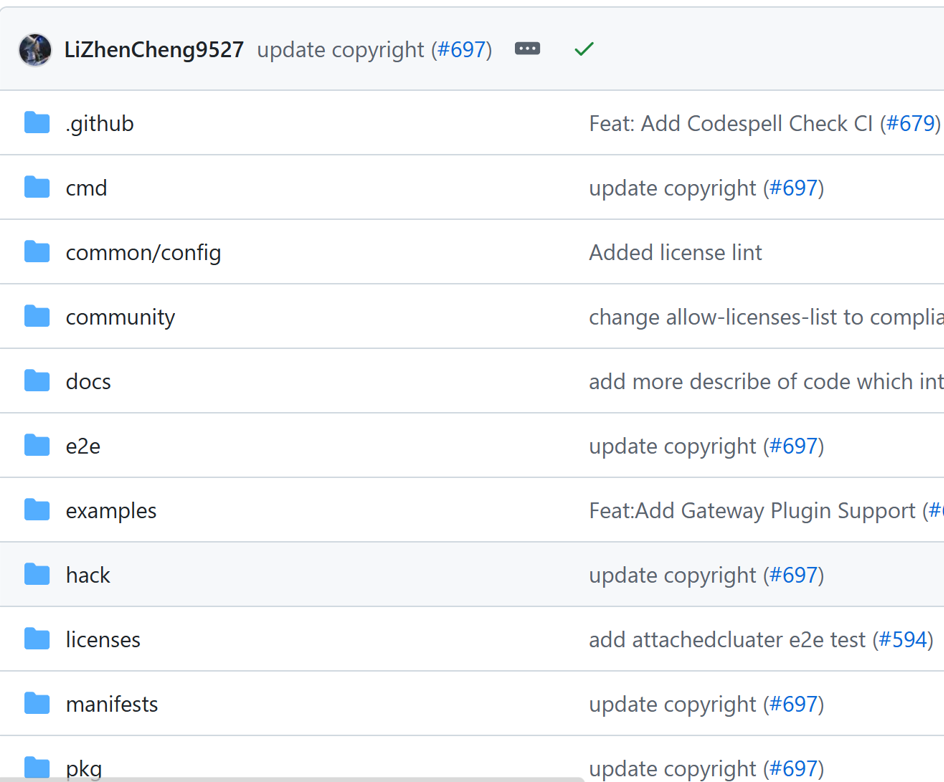Open the docs directory

pos(88,382)
